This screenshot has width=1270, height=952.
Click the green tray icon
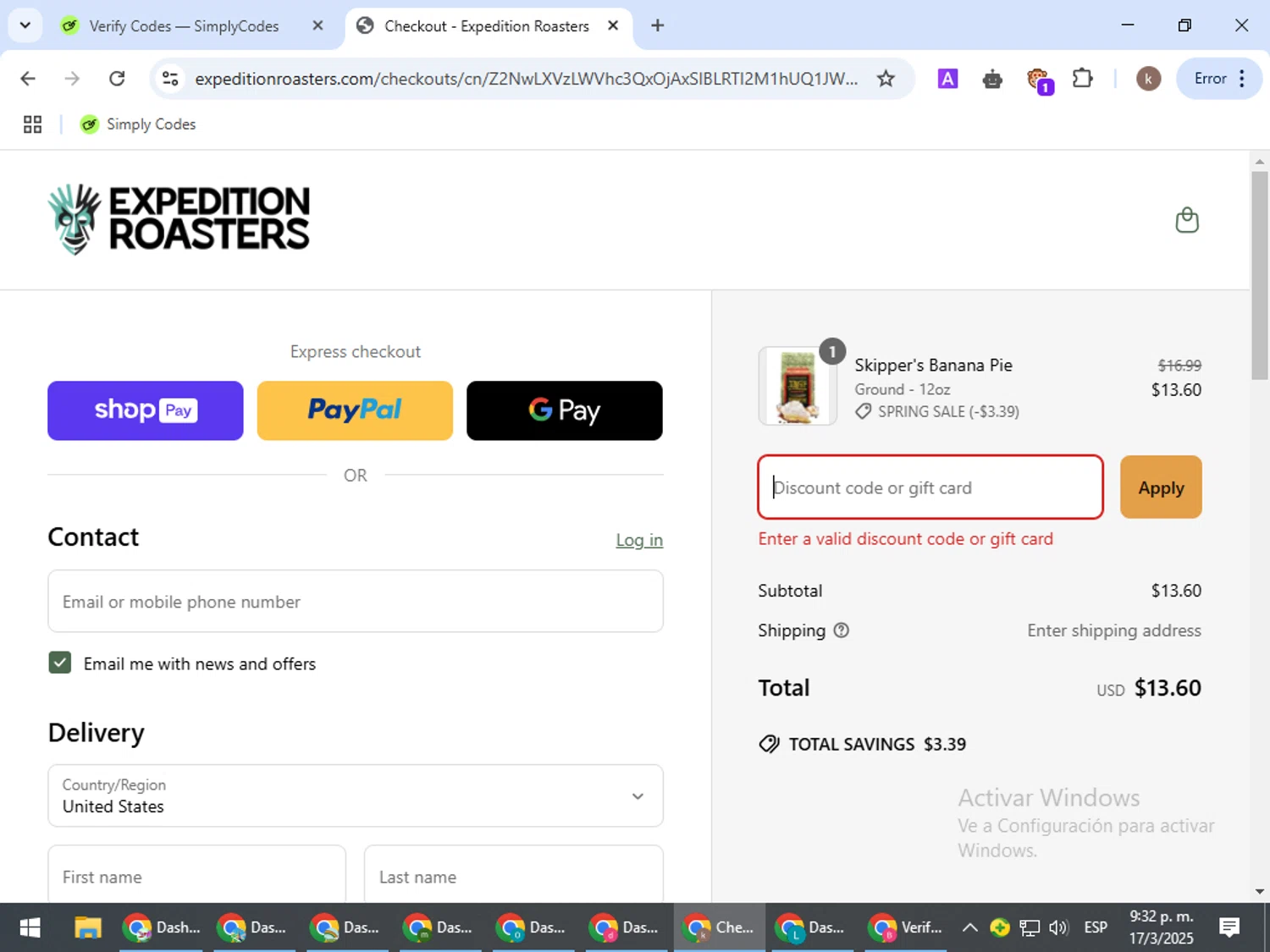pos(1000,927)
